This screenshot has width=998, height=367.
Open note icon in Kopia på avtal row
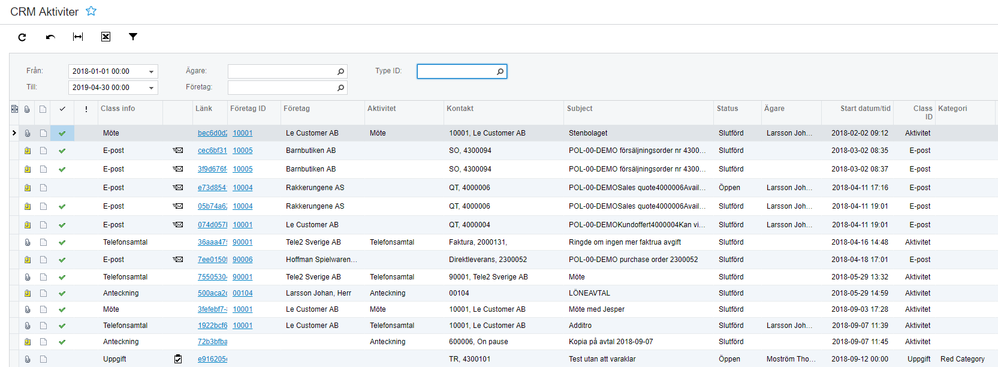[43, 342]
